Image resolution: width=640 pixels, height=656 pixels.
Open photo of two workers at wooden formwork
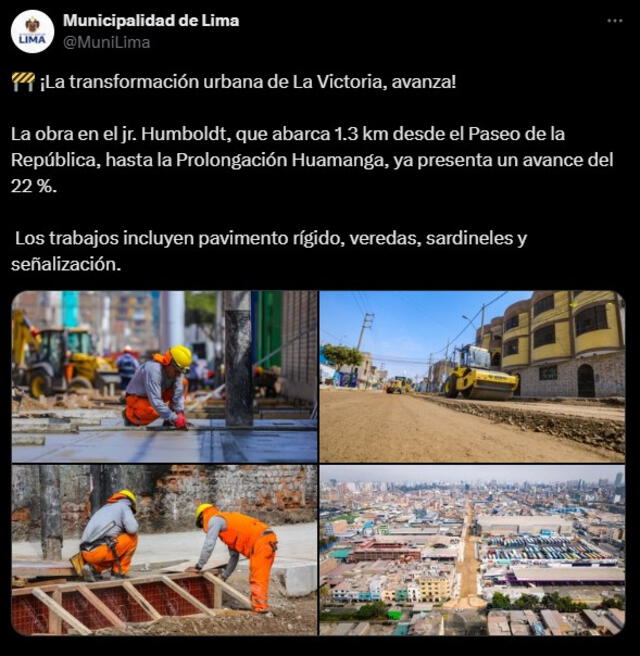tap(164, 550)
